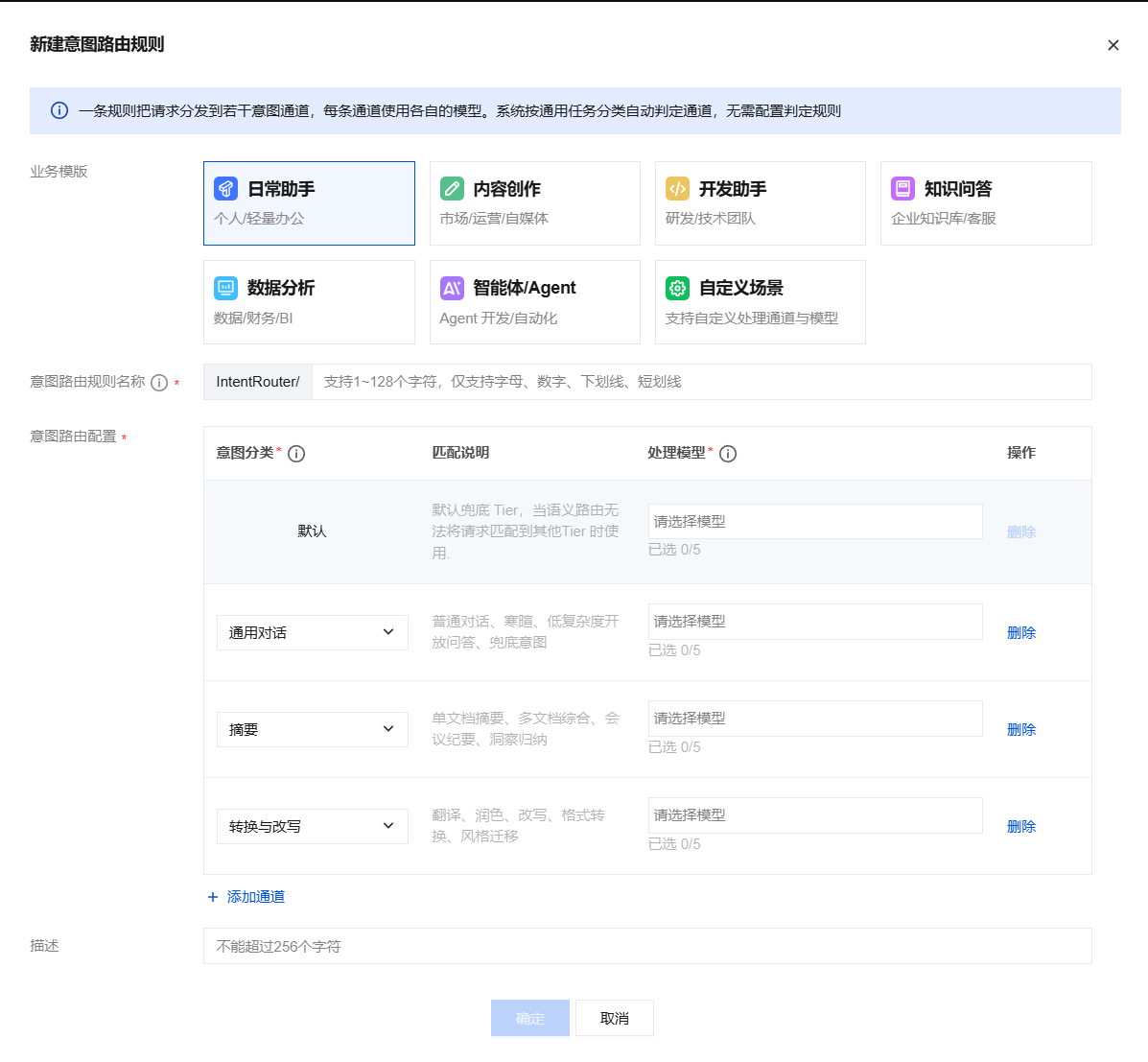Click the plus icon before 添加通道

tap(213, 897)
